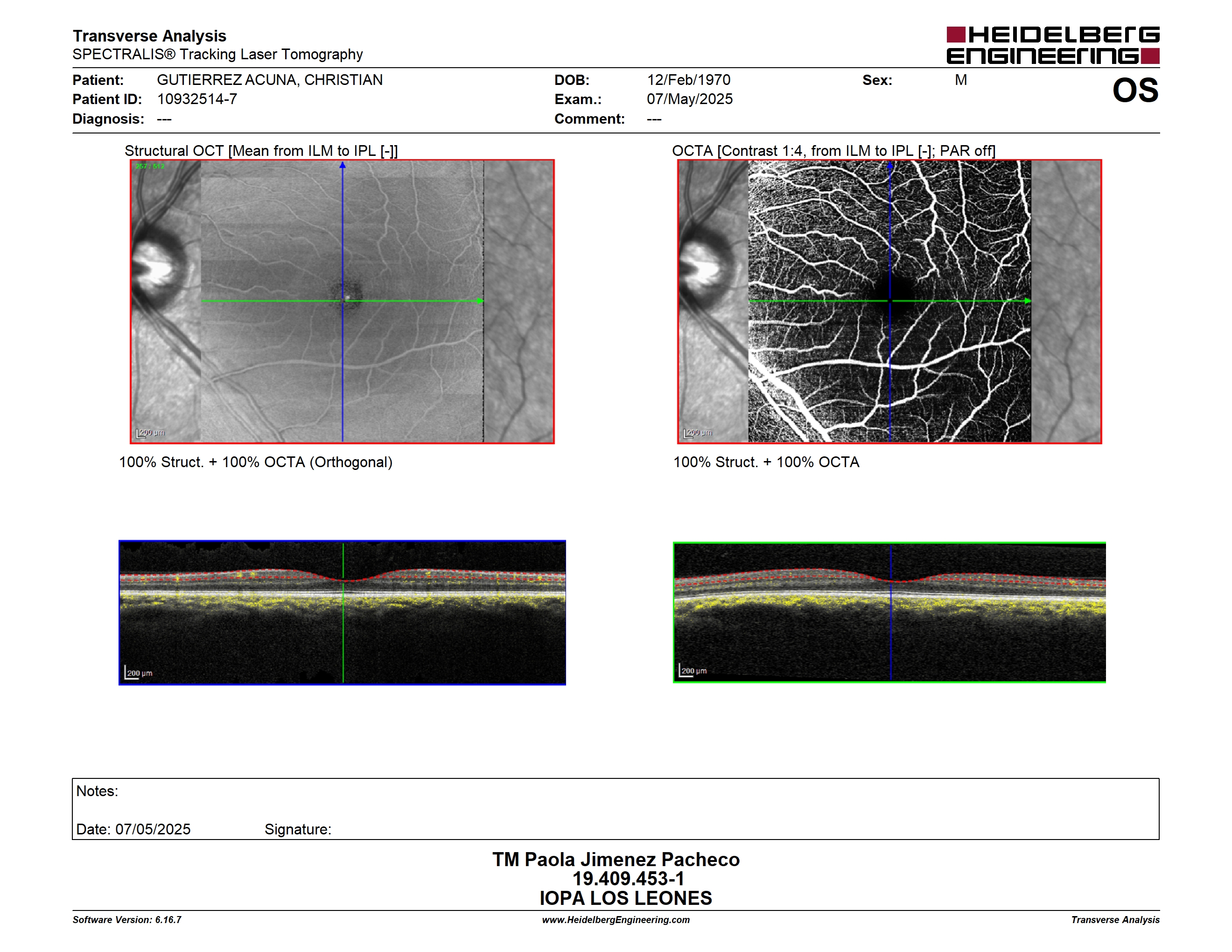Click the blue-framed orthogonal B-scan image
This screenshot has height=952, width=1232.
tap(343, 612)
